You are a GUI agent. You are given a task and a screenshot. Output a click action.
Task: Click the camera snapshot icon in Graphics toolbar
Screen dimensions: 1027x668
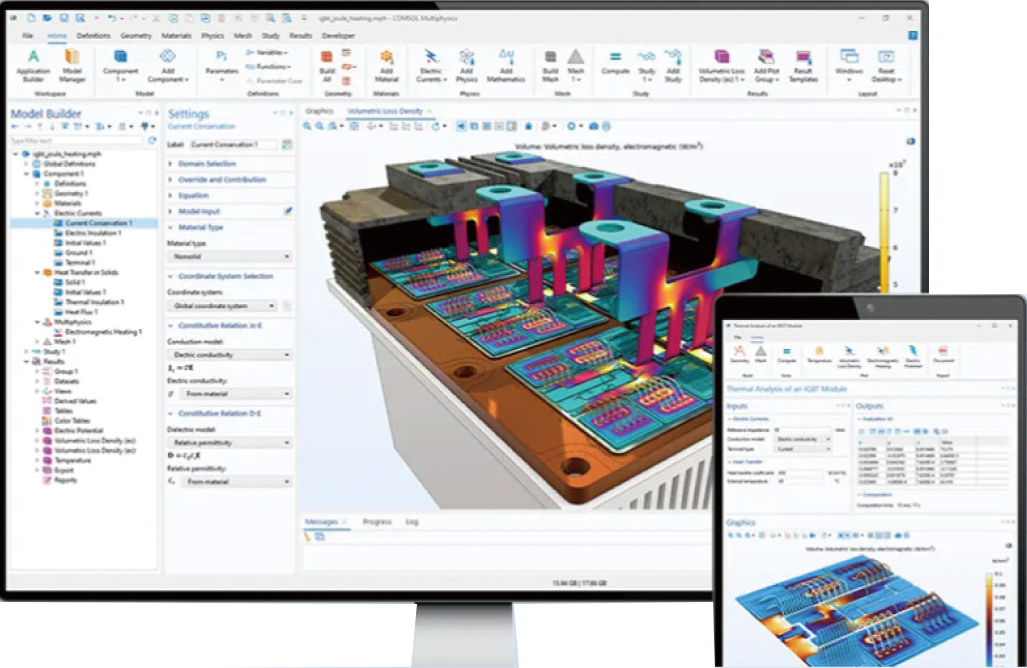[593, 126]
